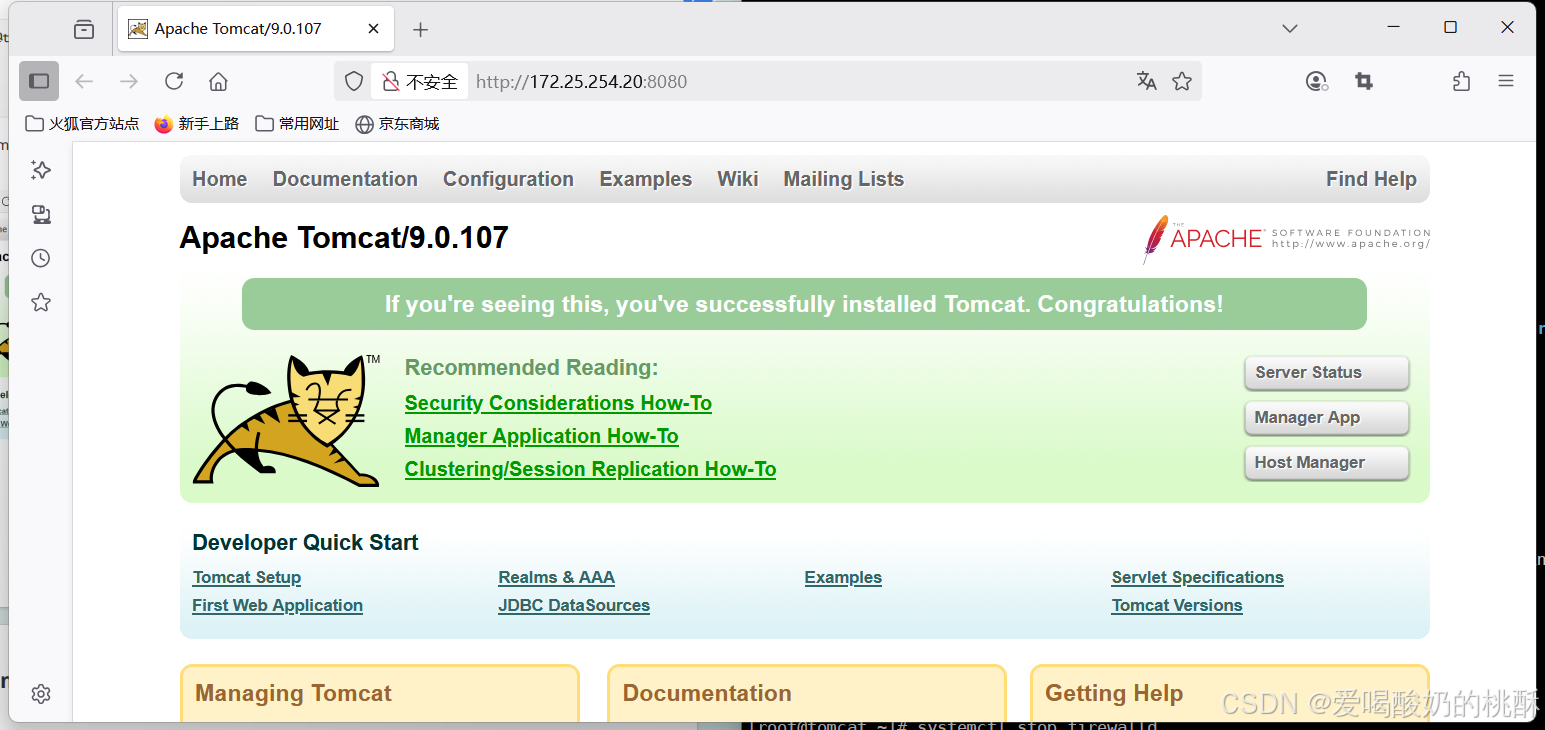Open the Tomcat Setup link

[246, 577]
